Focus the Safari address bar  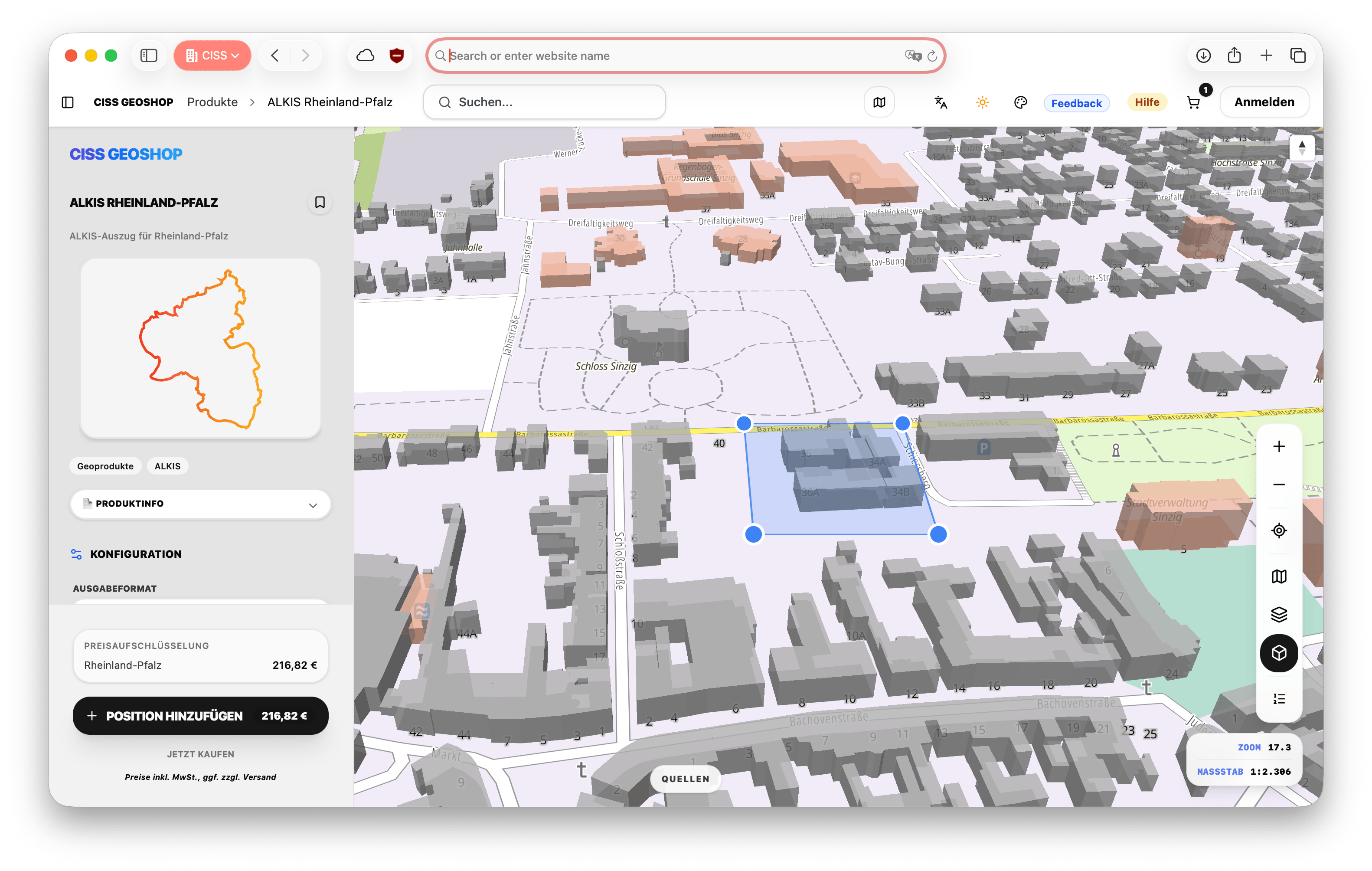pos(686,55)
